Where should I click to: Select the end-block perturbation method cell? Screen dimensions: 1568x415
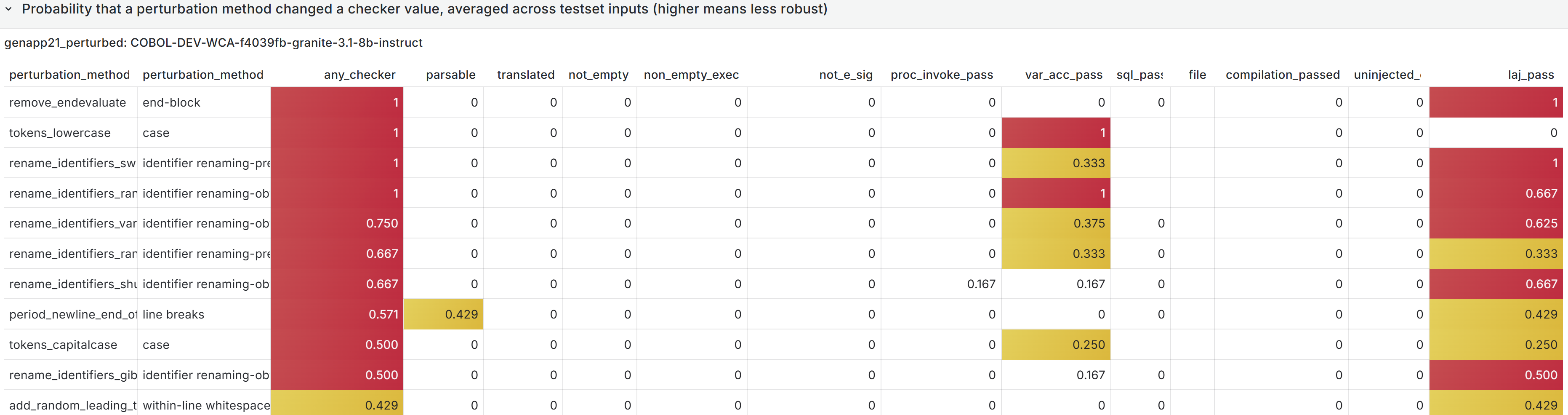pyautogui.click(x=171, y=102)
